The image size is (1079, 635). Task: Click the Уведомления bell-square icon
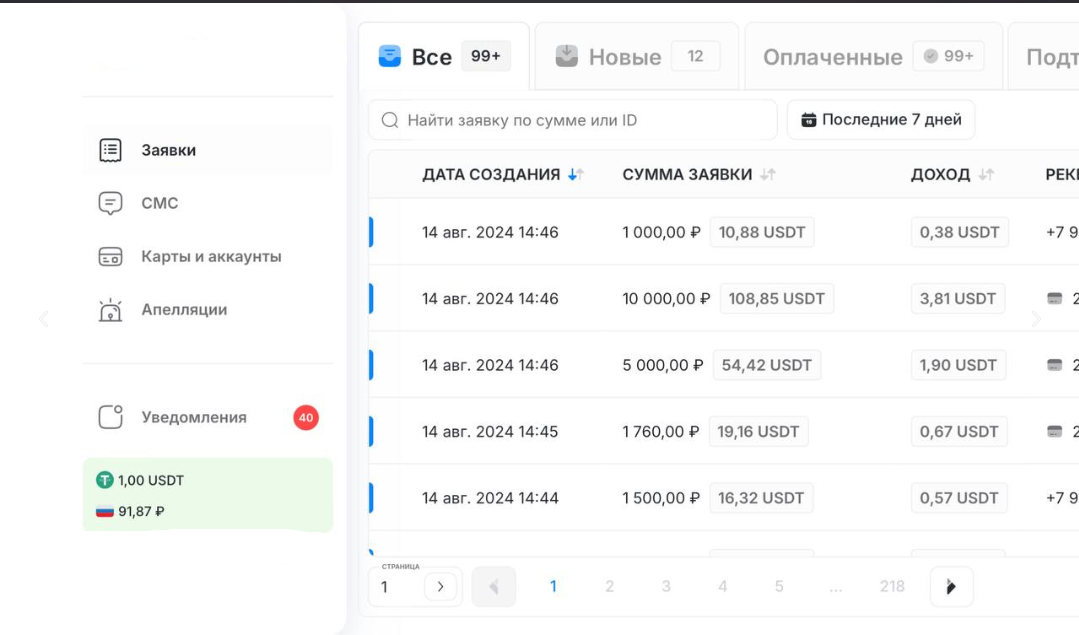click(x=110, y=417)
